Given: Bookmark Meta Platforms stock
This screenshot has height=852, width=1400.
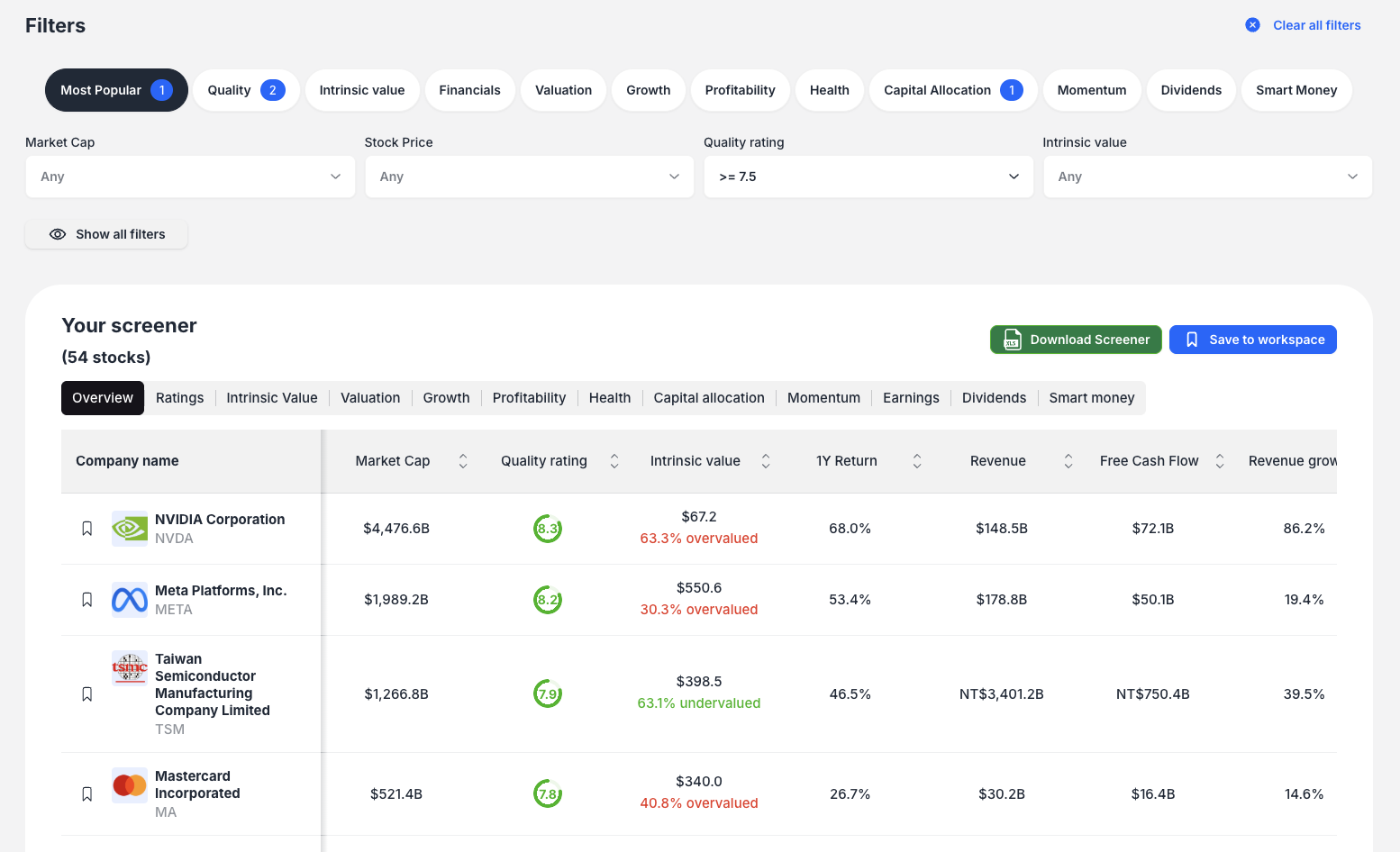Looking at the screenshot, I should pos(87,600).
